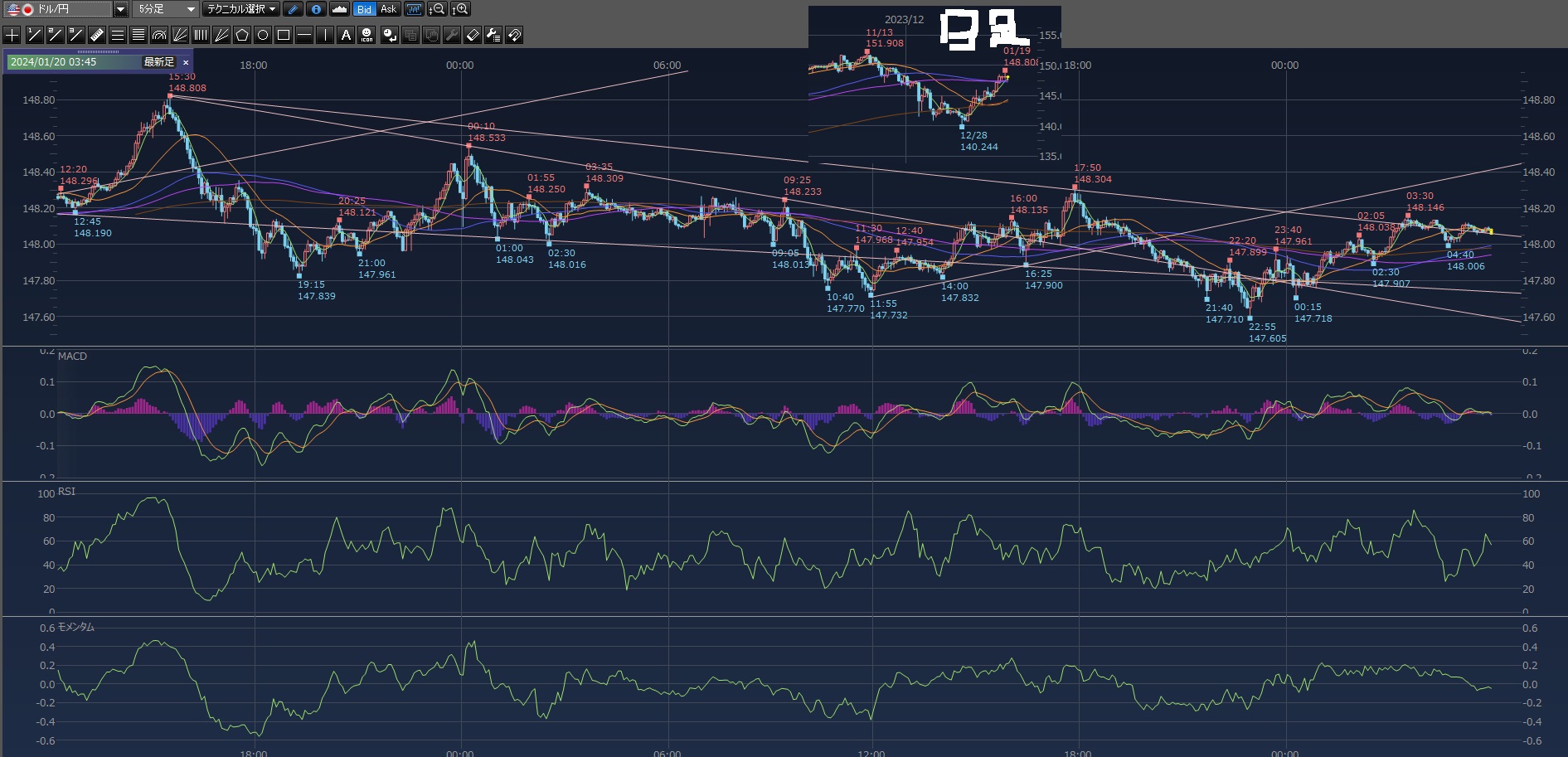Viewport: 1568px width, 757px height.
Task: Open the ドル/円 currency pair dropdown
Action: [x=120, y=9]
